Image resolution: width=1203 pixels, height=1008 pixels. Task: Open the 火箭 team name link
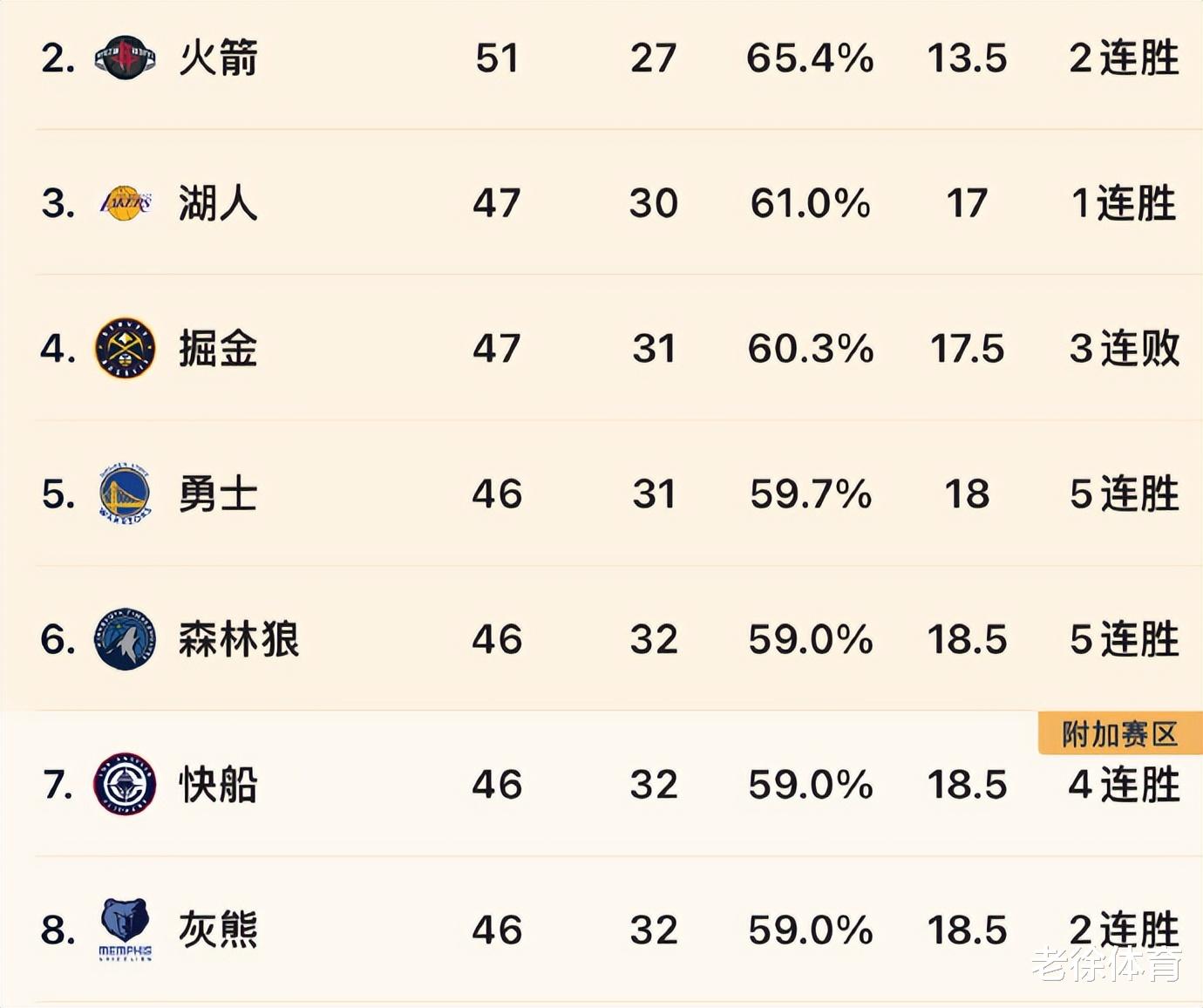[x=218, y=58]
